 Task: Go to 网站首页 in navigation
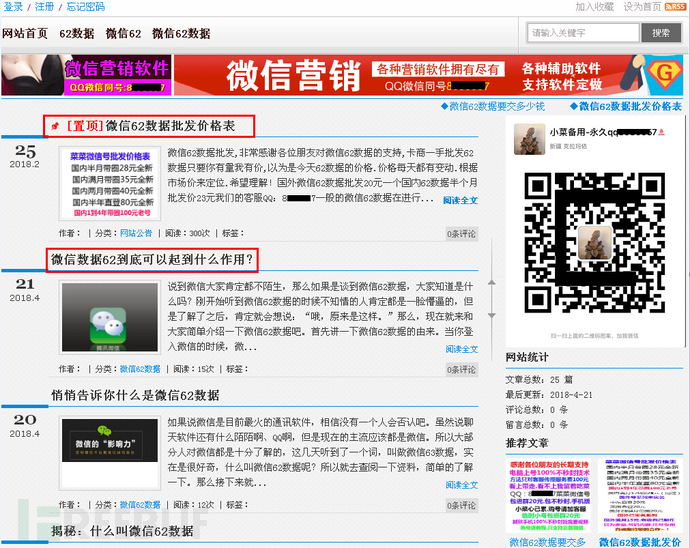click(x=25, y=33)
